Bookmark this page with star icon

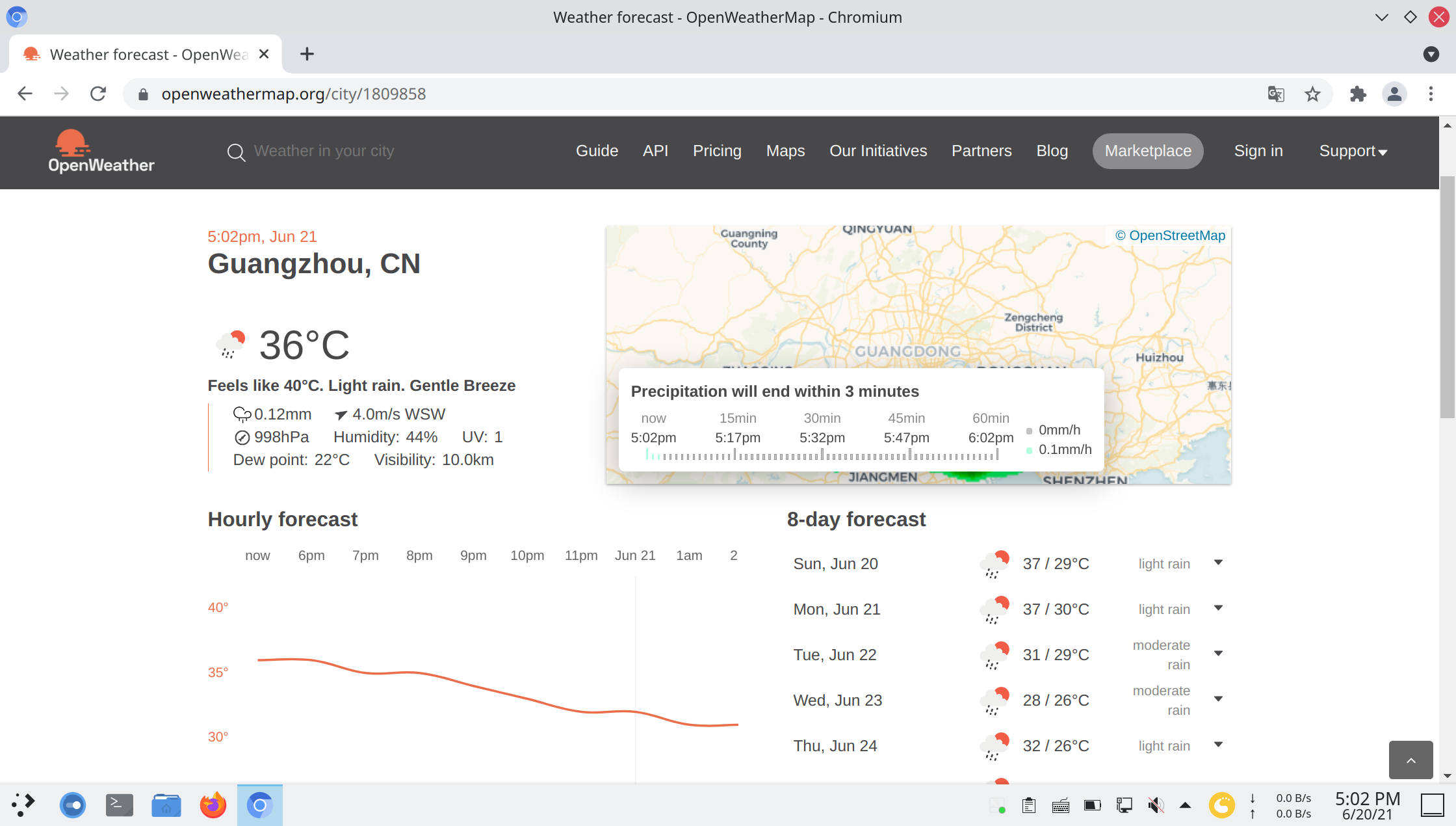1312,94
